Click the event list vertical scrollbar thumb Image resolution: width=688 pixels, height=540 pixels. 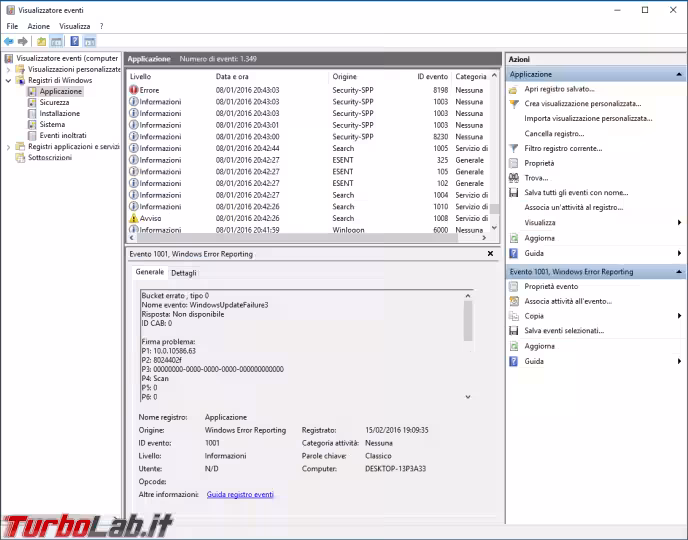[494, 209]
